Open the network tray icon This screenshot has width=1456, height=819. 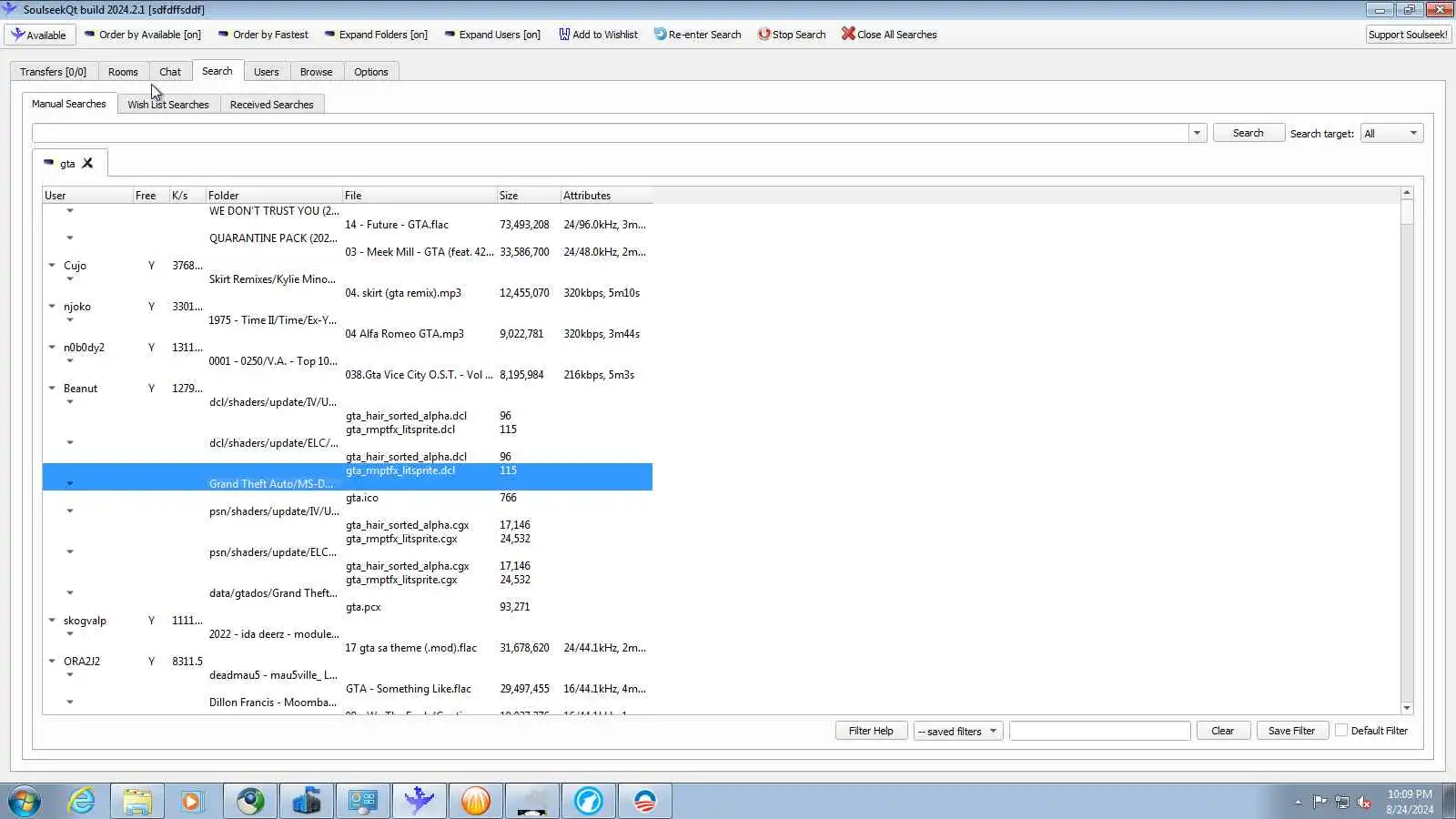coord(1342,802)
